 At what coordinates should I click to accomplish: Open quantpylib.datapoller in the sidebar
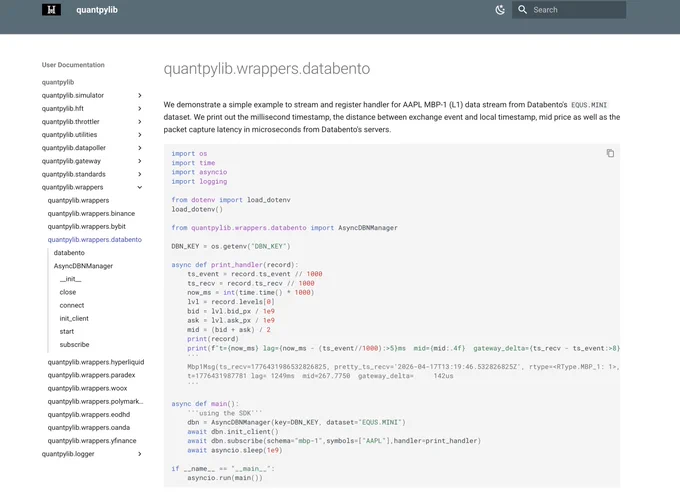74,148
